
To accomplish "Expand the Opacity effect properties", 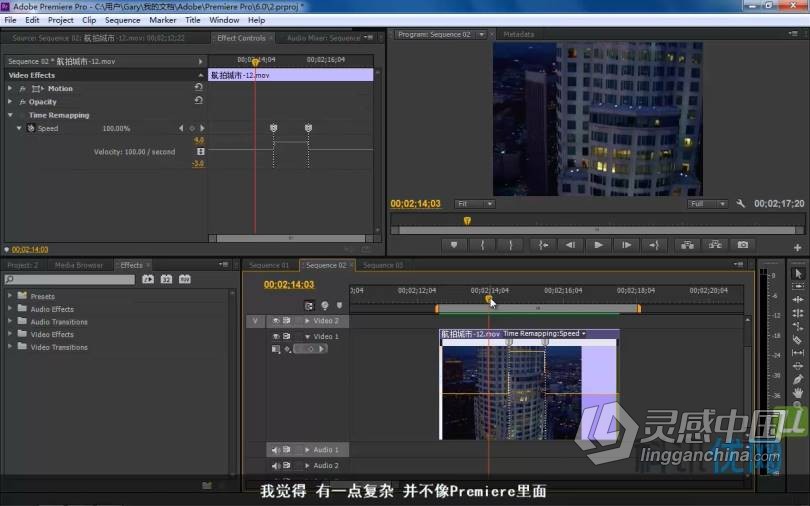I will (10, 102).
